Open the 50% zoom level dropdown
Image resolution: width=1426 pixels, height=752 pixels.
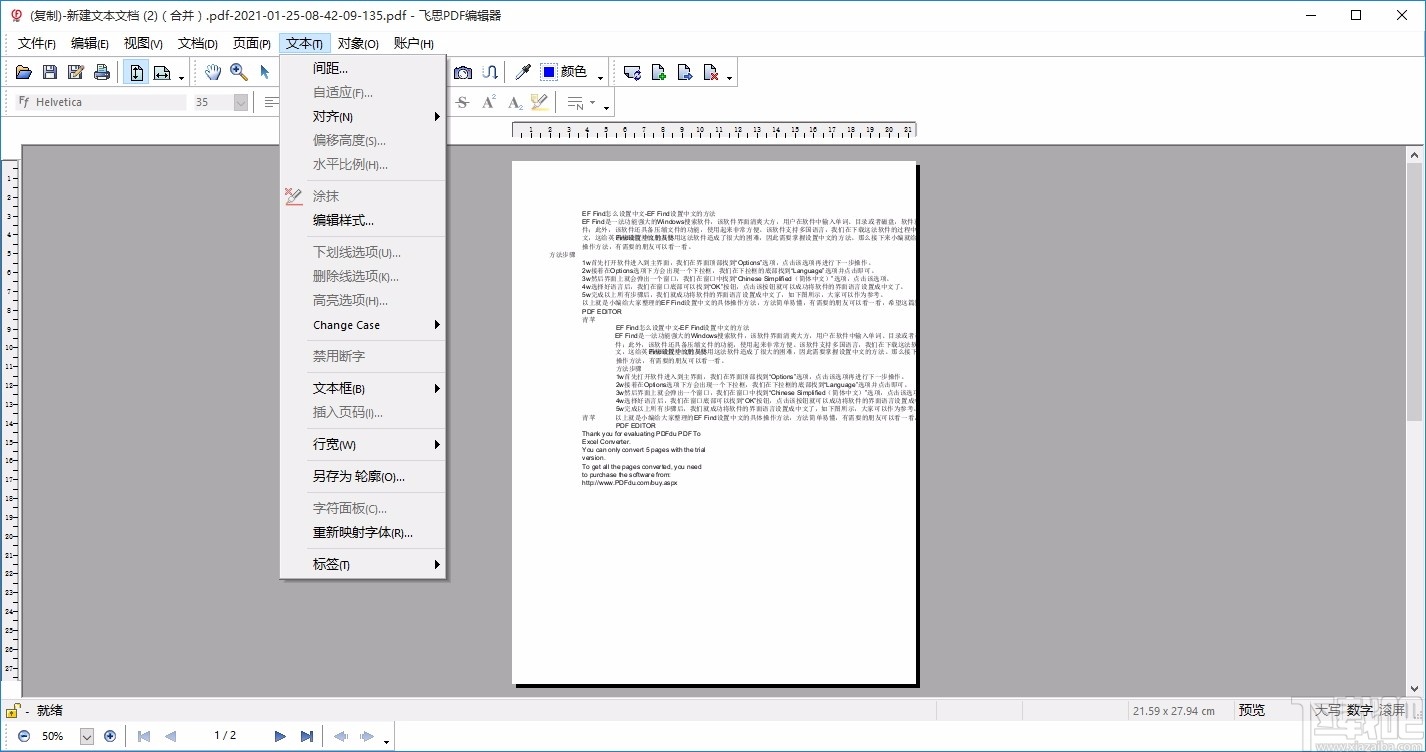click(x=87, y=736)
